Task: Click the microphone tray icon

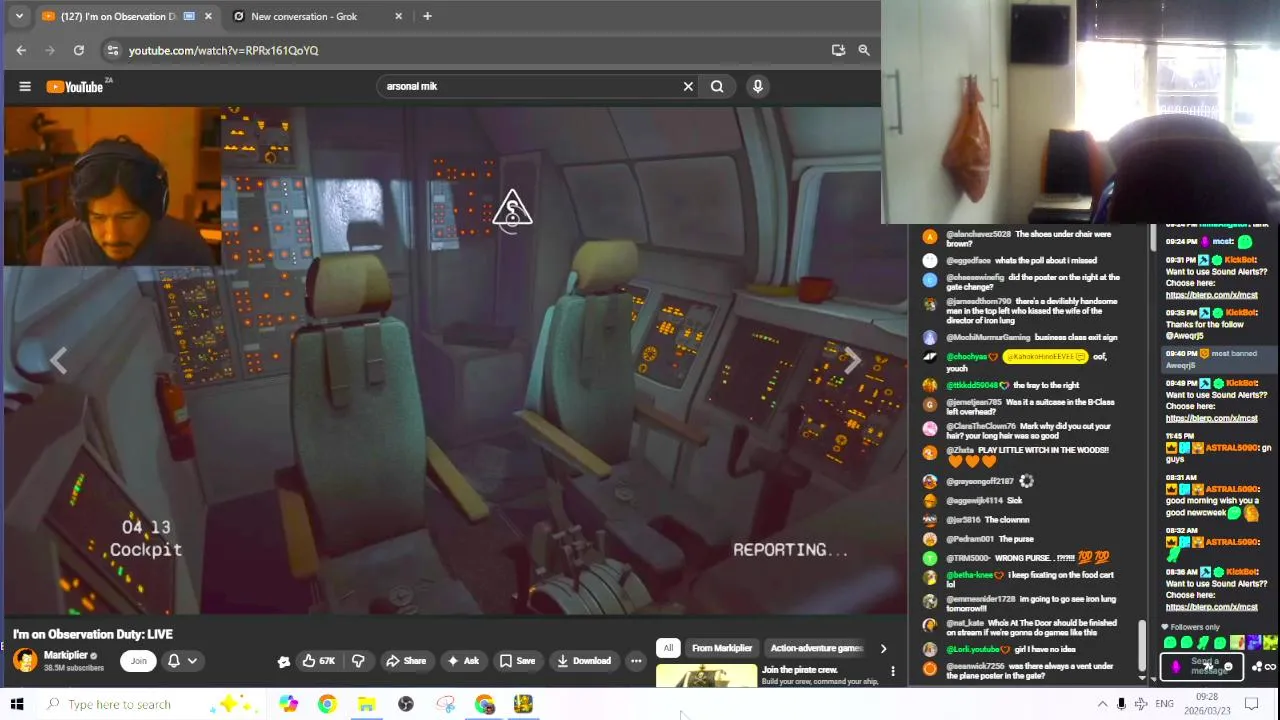Action: point(1121,704)
